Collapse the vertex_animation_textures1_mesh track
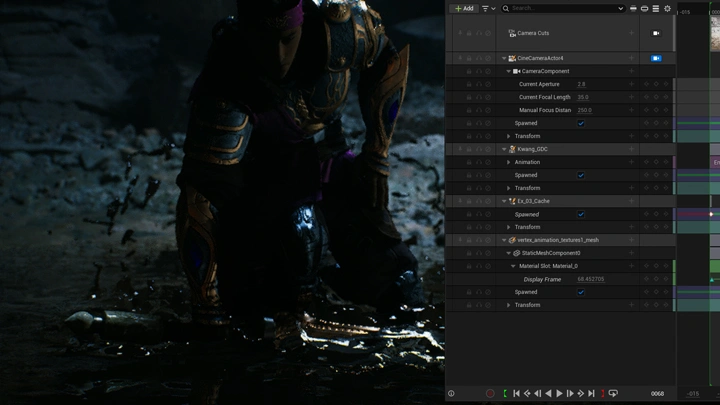Viewport: 720px width, 405px height. [x=504, y=240]
